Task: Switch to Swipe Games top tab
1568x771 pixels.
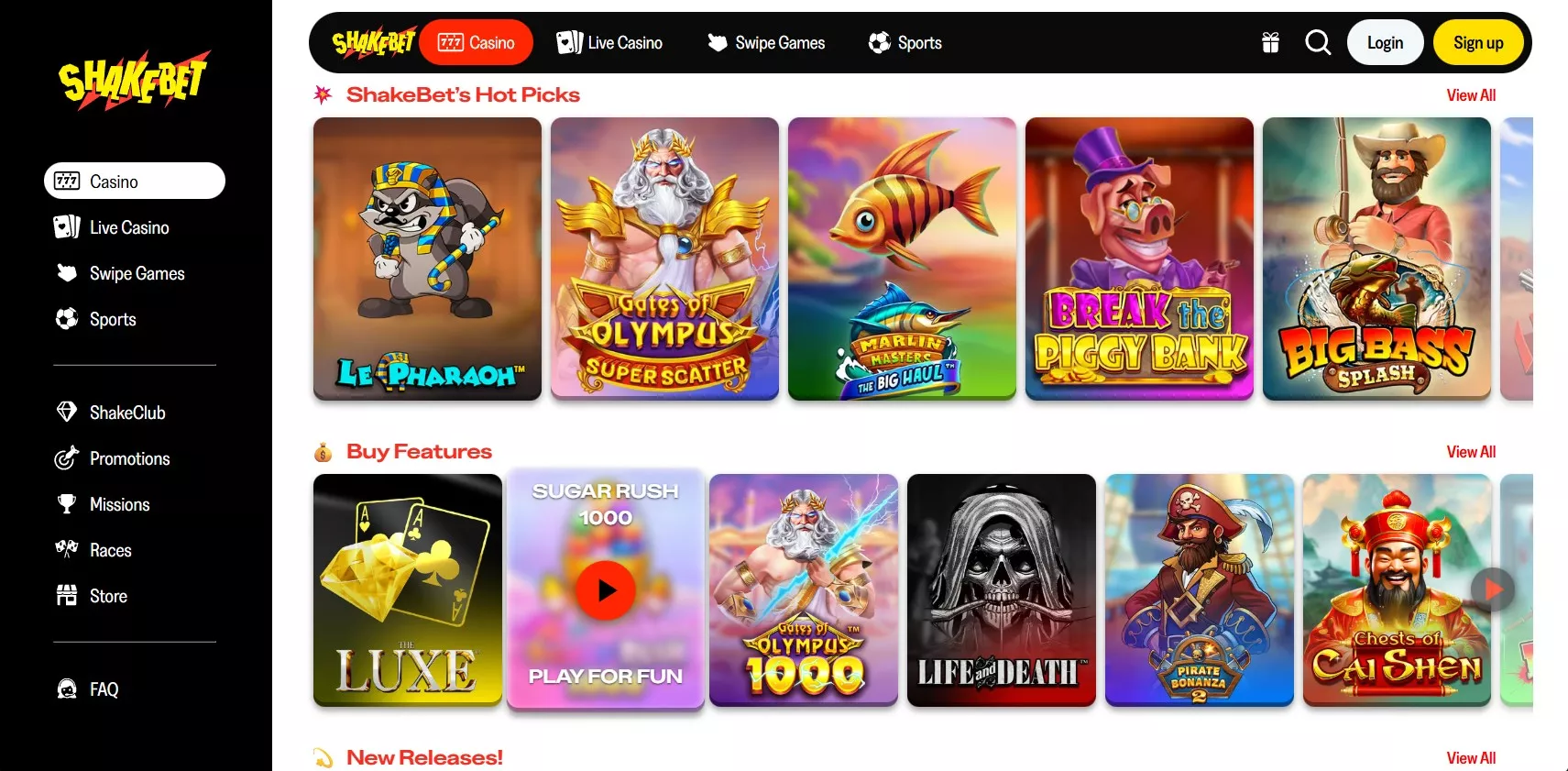Action: pyautogui.click(x=766, y=43)
